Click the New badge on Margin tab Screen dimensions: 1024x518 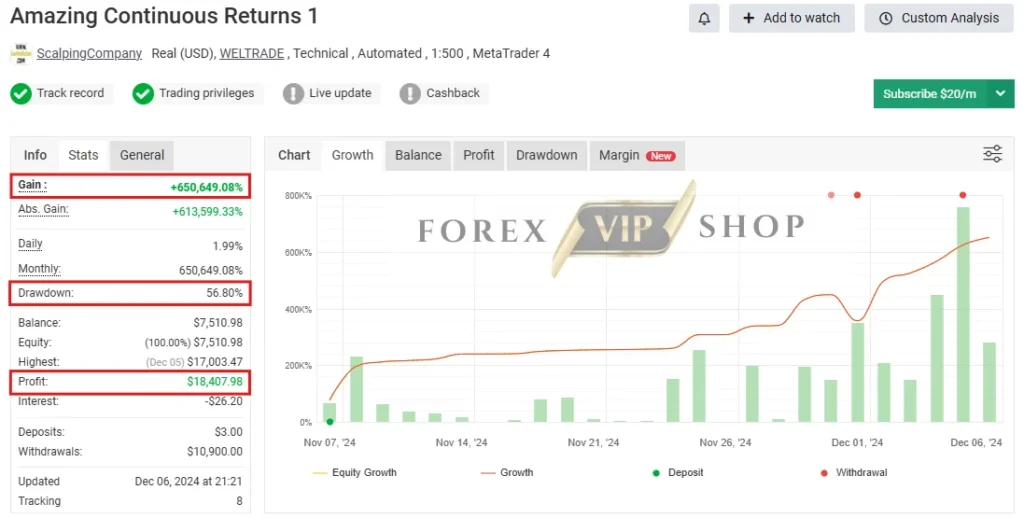661,156
